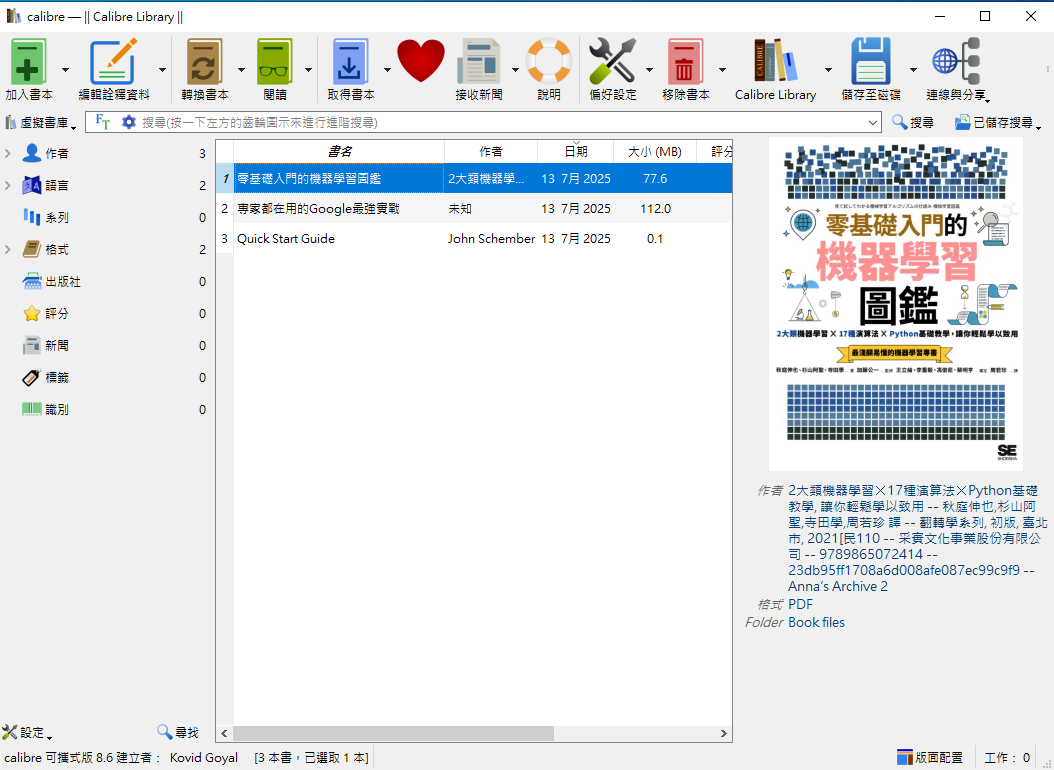This screenshot has width=1054, height=770.
Task: Open dropdown arrow beside 加入書本
Action: [x=65, y=69]
